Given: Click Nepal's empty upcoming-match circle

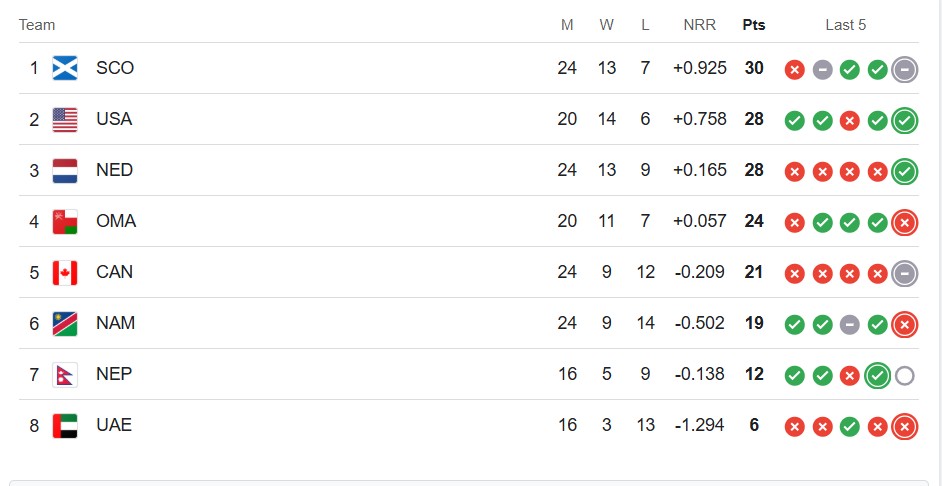Looking at the screenshot, I should (905, 376).
